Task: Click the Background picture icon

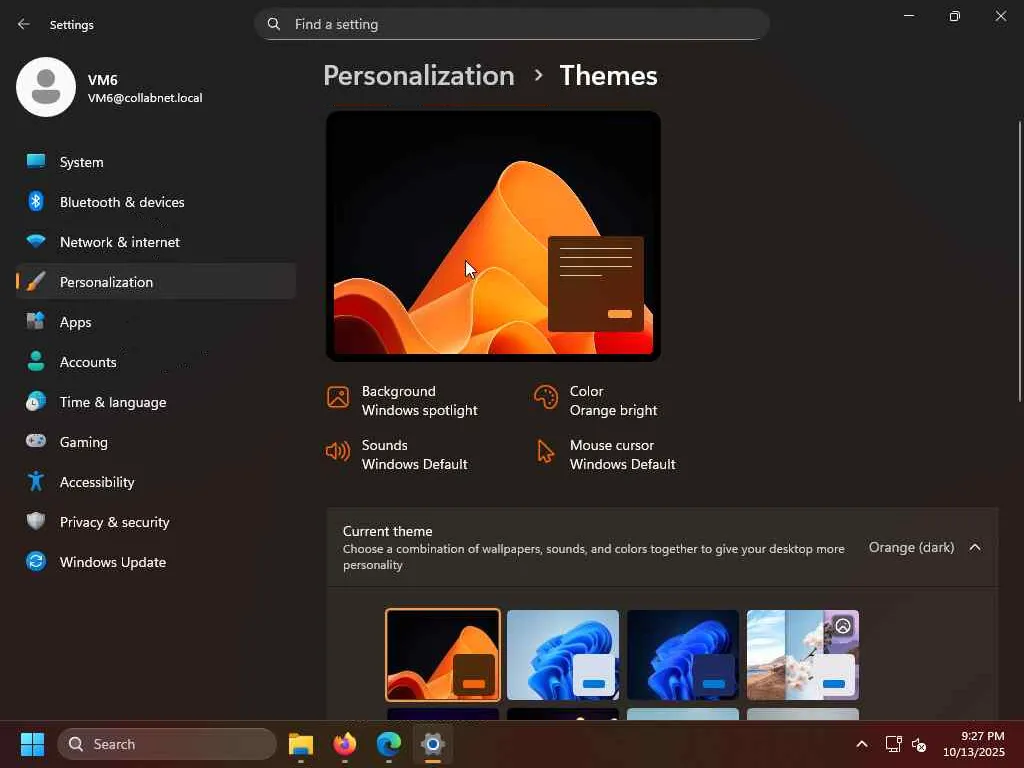Action: tap(338, 397)
